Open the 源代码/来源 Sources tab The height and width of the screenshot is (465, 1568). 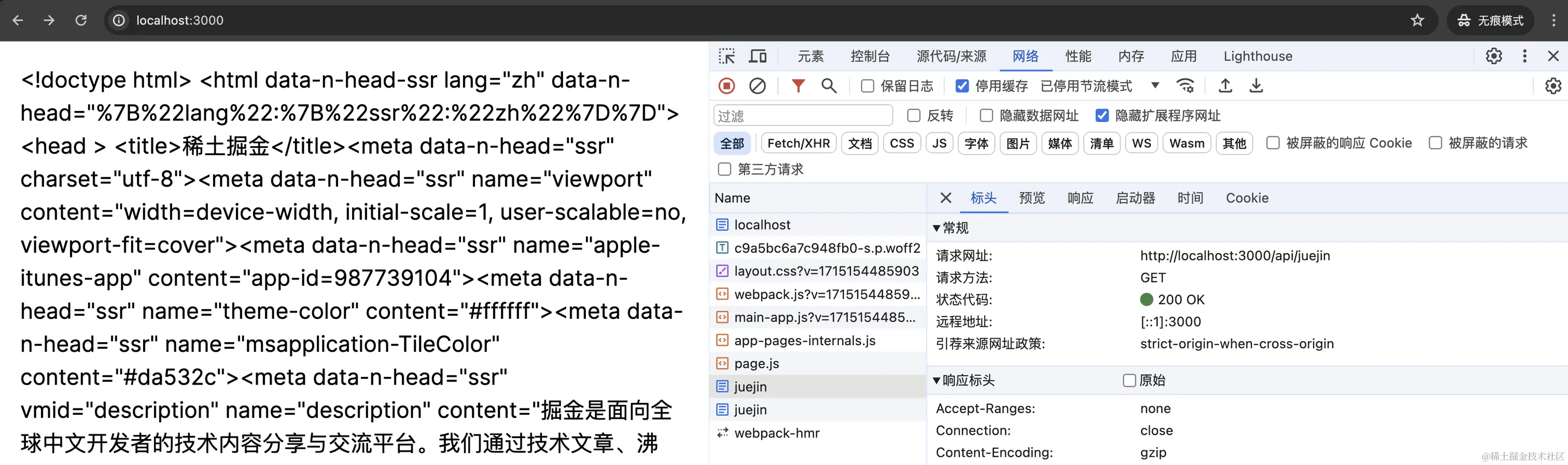951,56
